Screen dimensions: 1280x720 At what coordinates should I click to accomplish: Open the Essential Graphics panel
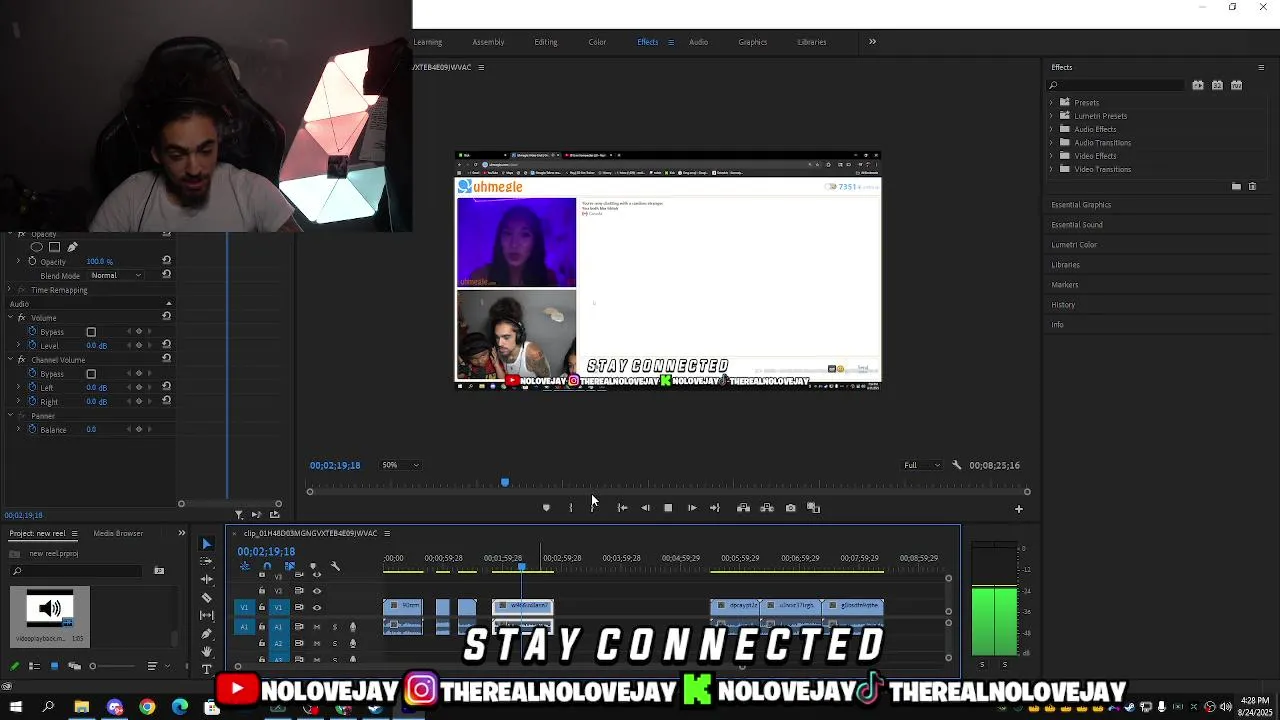(1081, 205)
